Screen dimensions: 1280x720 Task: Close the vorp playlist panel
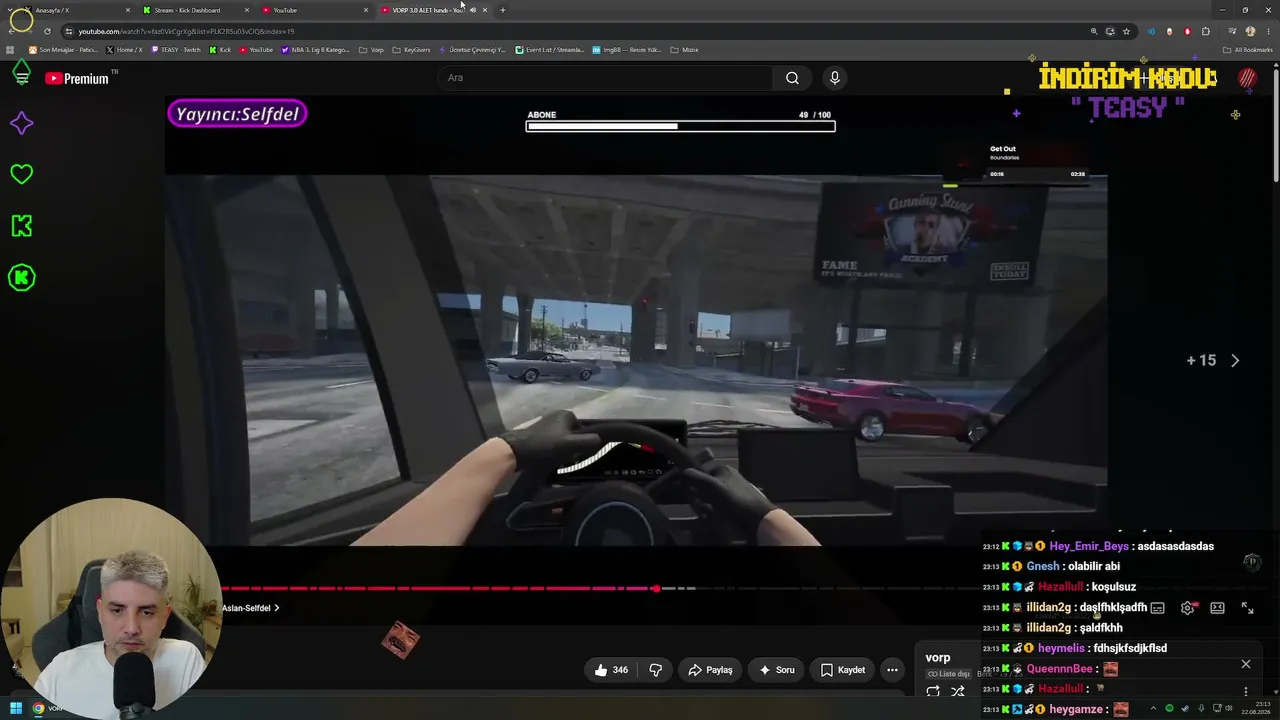click(x=1246, y=664)
